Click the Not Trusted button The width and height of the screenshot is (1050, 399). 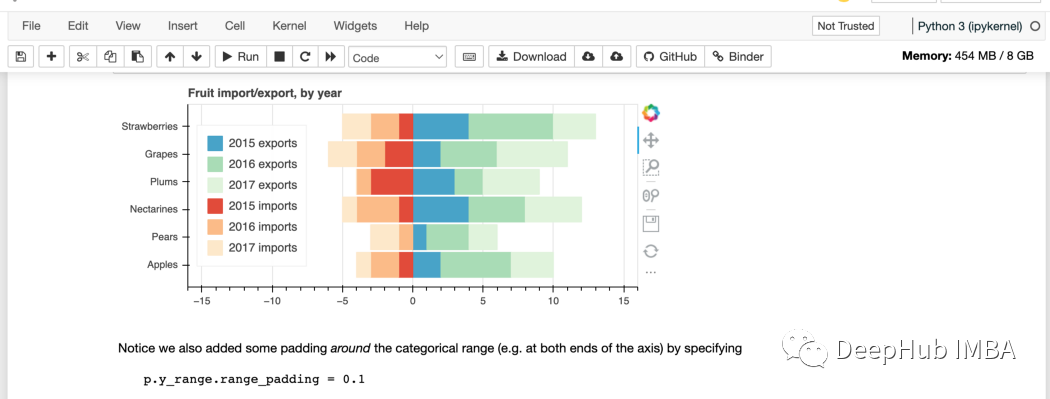pos(846,26)
